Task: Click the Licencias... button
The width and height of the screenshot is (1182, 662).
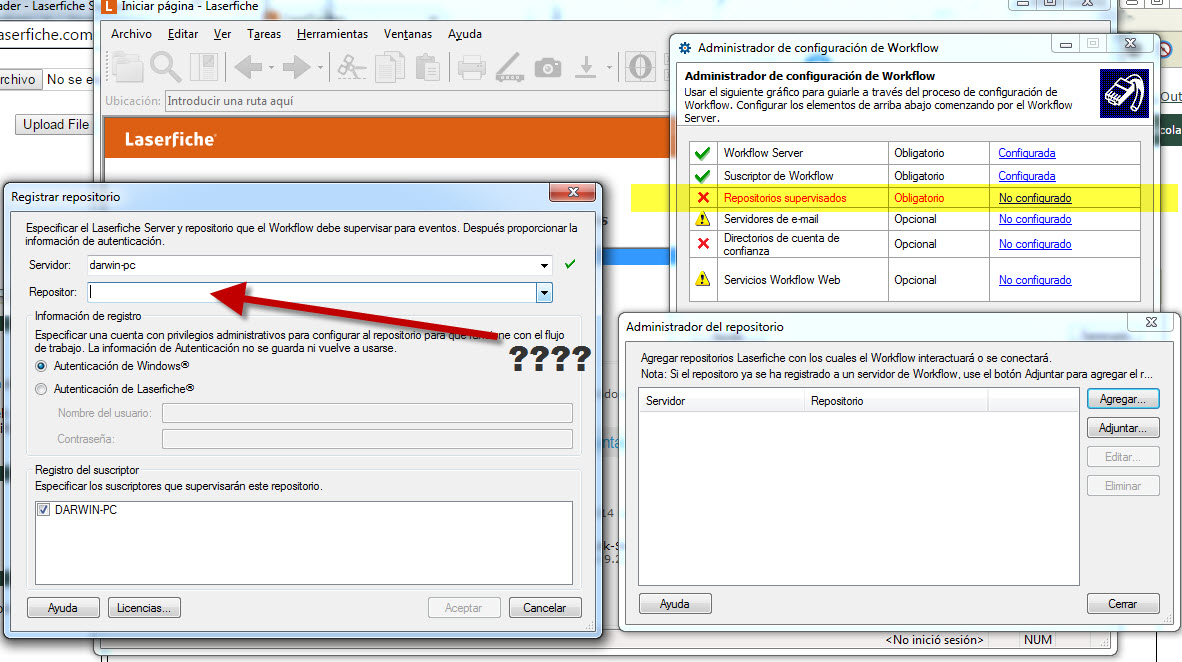Action: click(144, 608)
